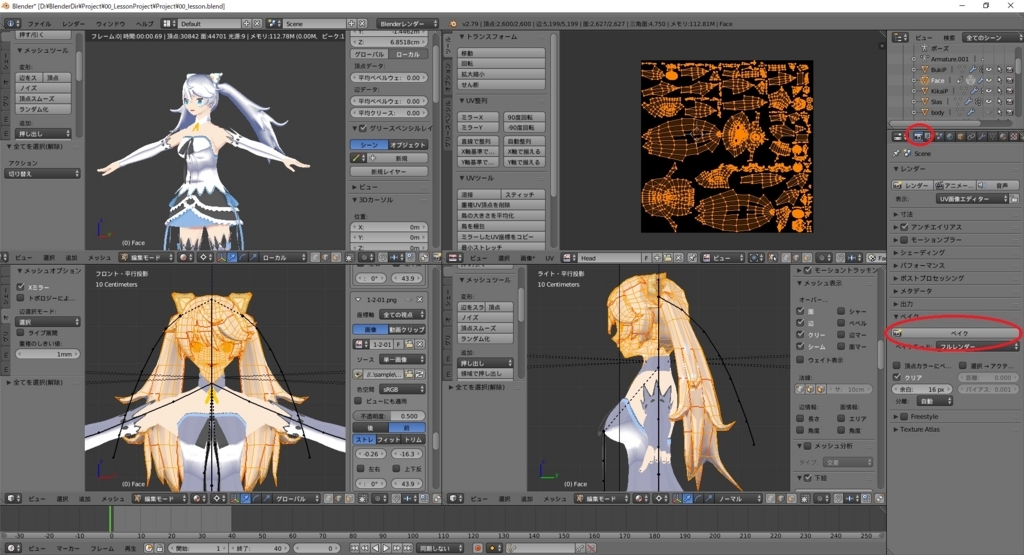
Task: Edit the 終了 40 end frame field
Action: 259,548
